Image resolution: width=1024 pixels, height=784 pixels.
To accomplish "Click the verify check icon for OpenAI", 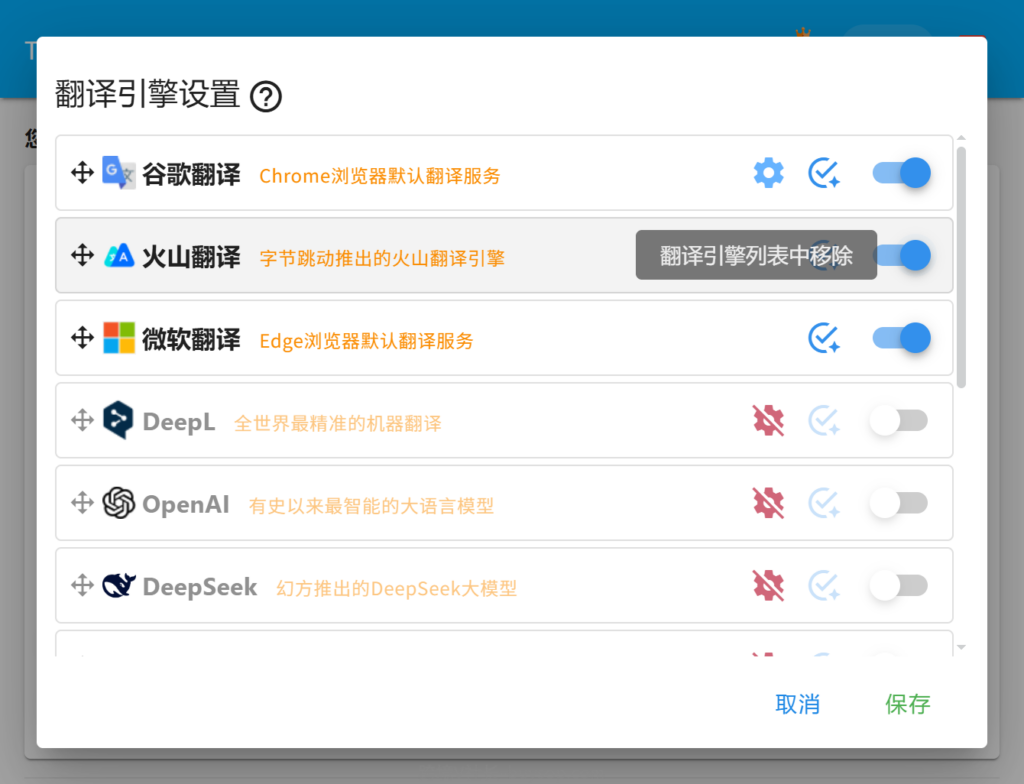I will 824,503.
